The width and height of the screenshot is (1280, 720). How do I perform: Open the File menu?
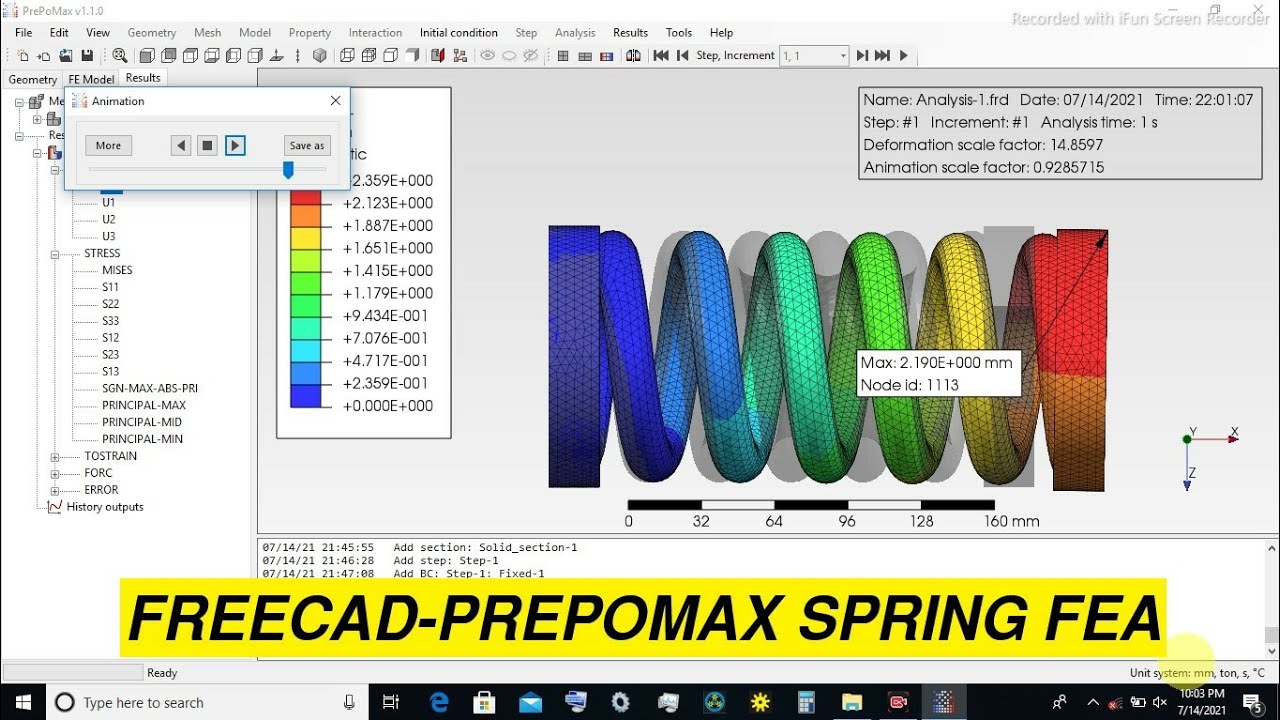pos(24,33)
